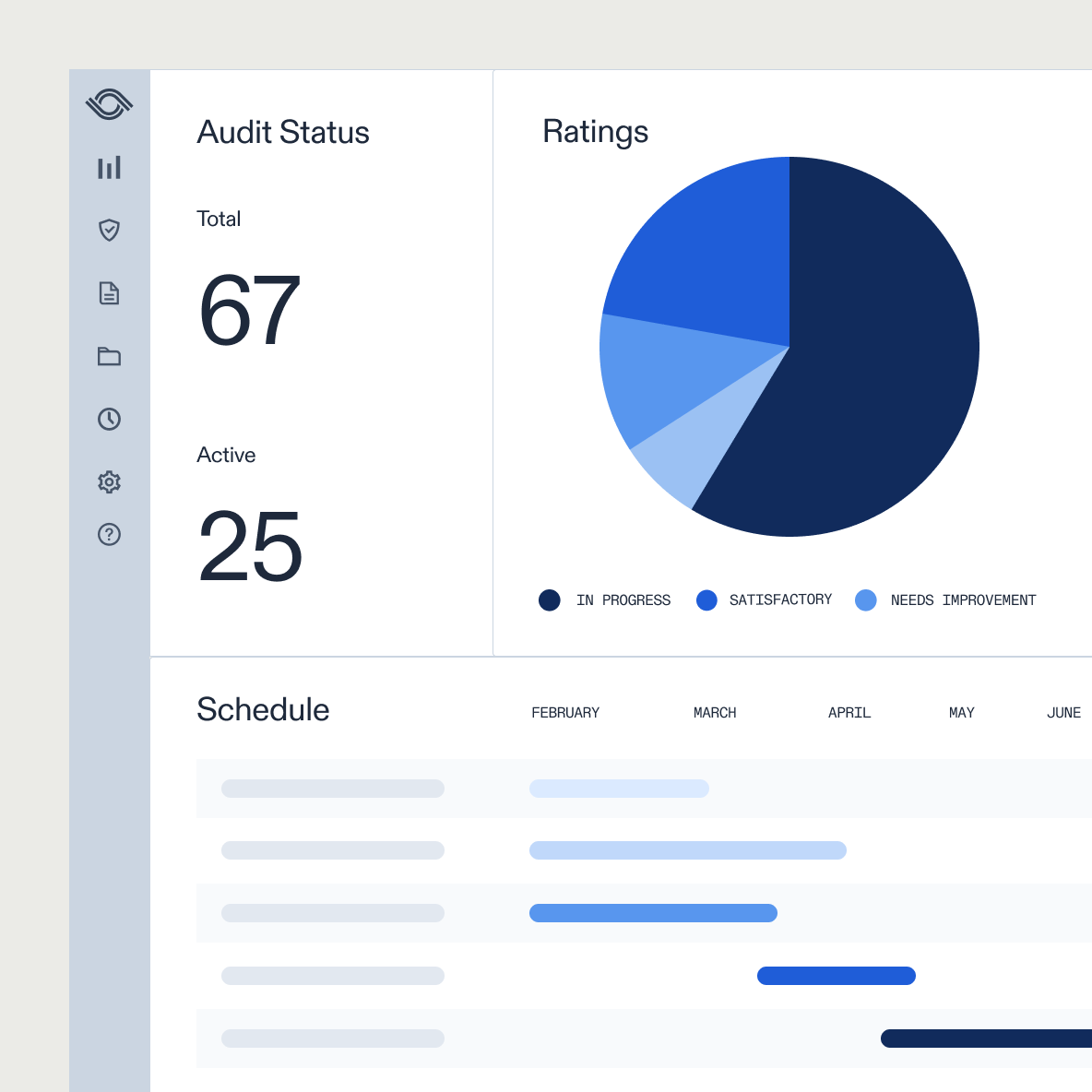Click the folder icon in the sidebar
1092x1092 pixels.
pyautogui.click(x=109, y=356)
